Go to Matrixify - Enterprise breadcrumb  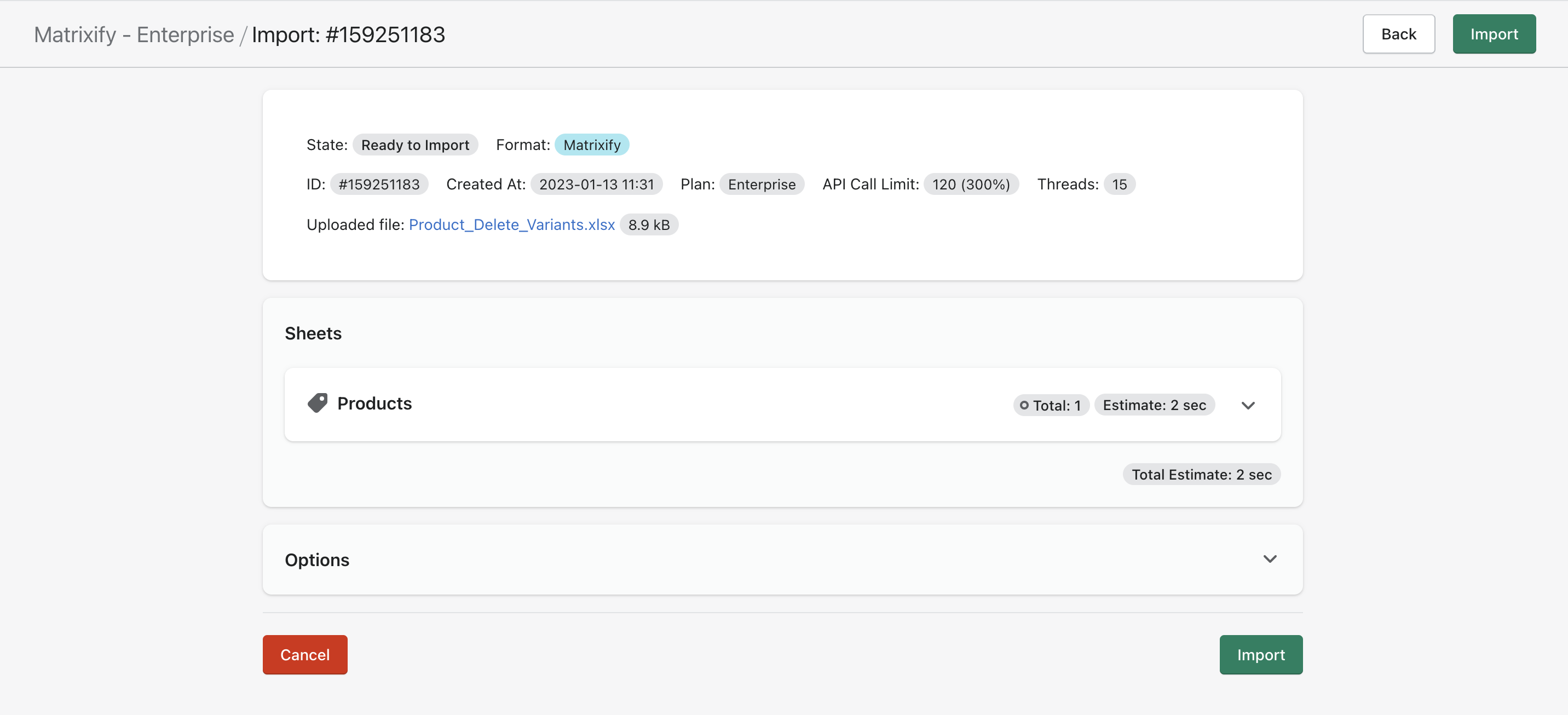tap(134, 34)
